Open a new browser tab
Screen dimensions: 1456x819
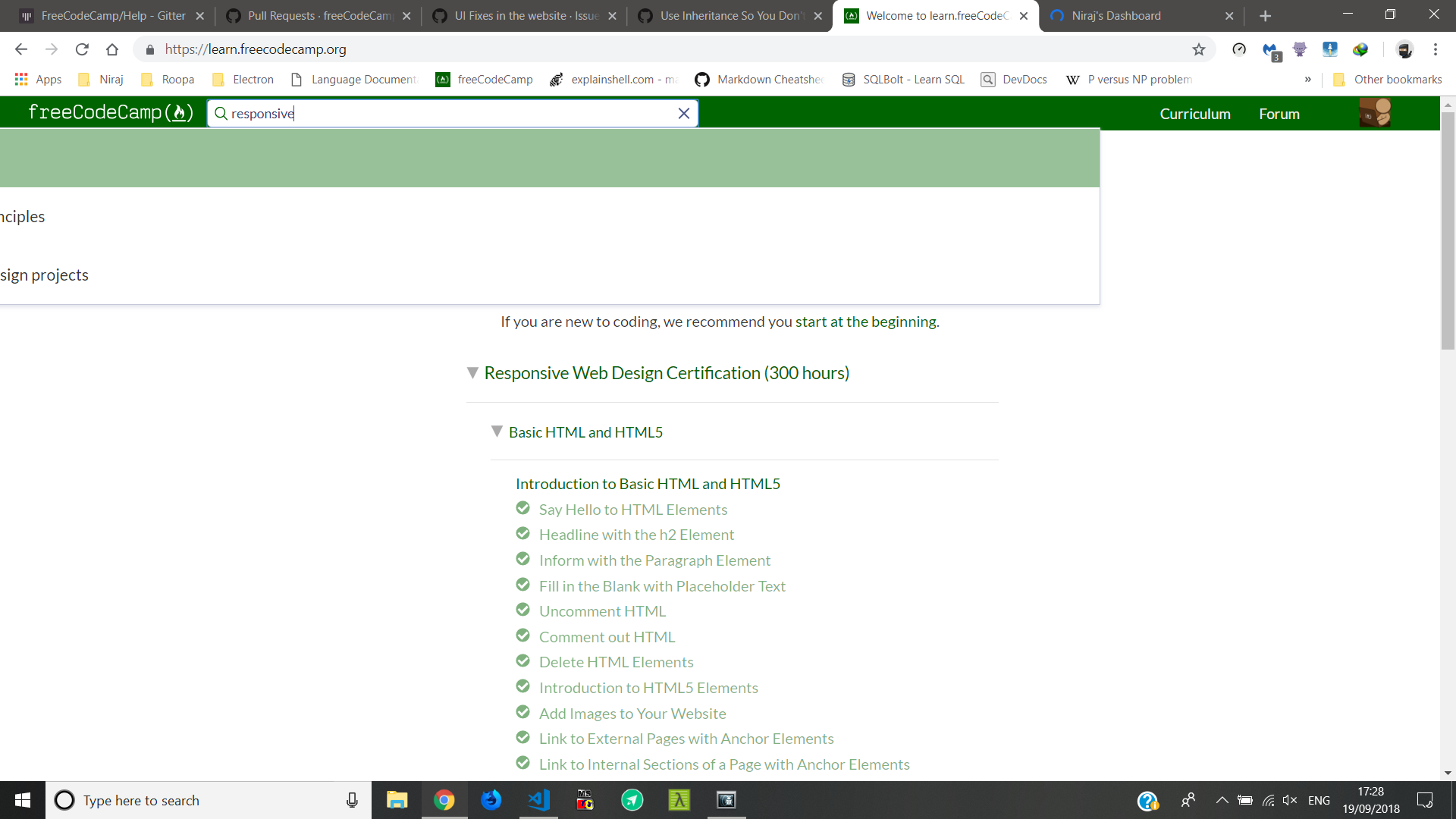1265,15
